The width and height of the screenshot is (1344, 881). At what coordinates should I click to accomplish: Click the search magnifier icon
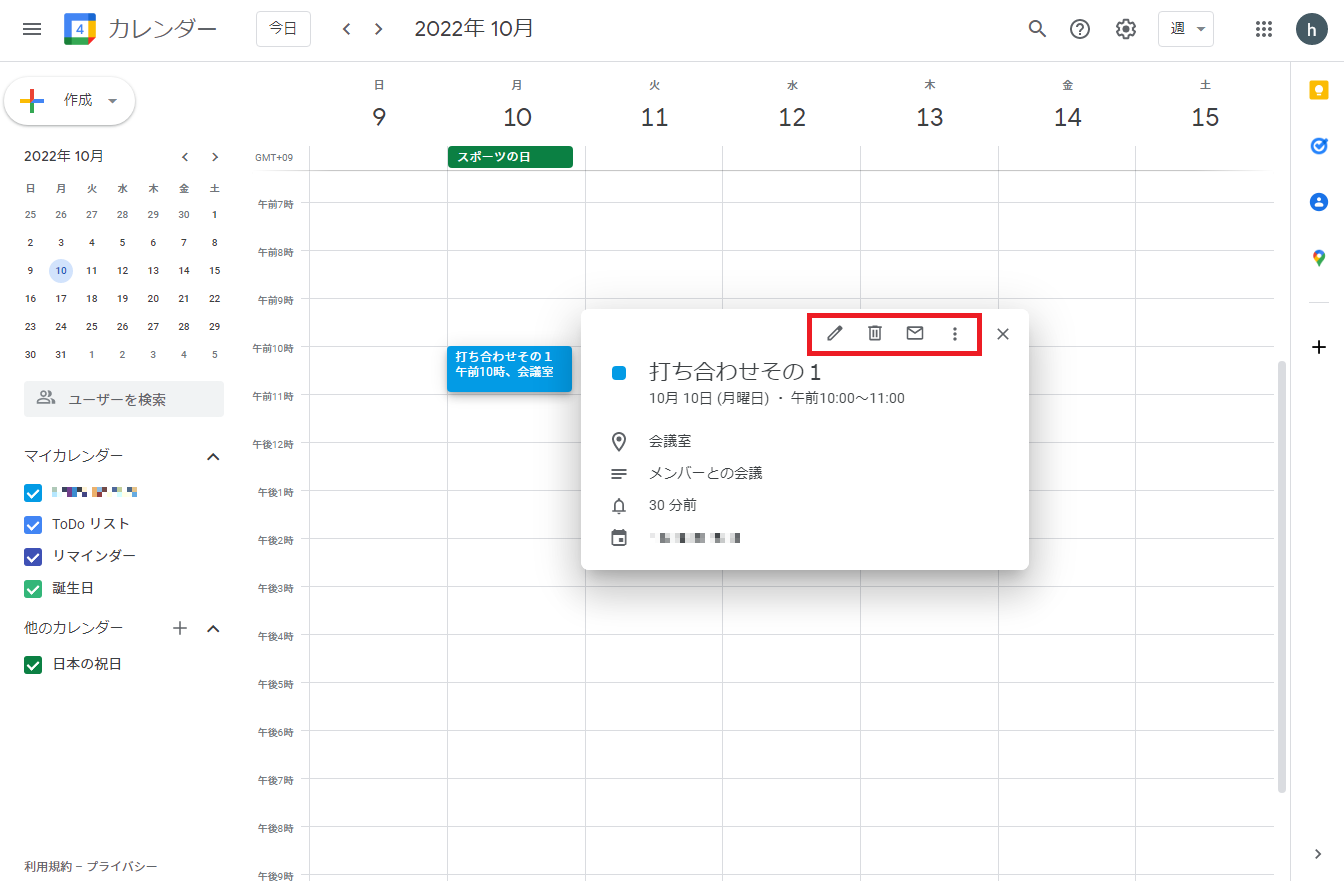pyautogui.click(x=1037, y=29)
